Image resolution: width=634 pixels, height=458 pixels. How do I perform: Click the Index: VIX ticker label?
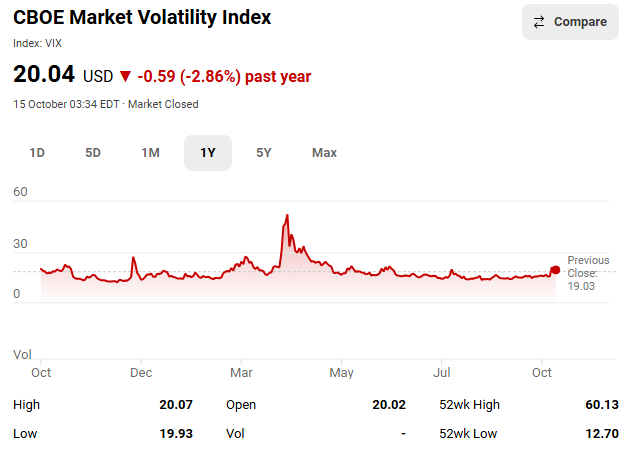point(37,43)
